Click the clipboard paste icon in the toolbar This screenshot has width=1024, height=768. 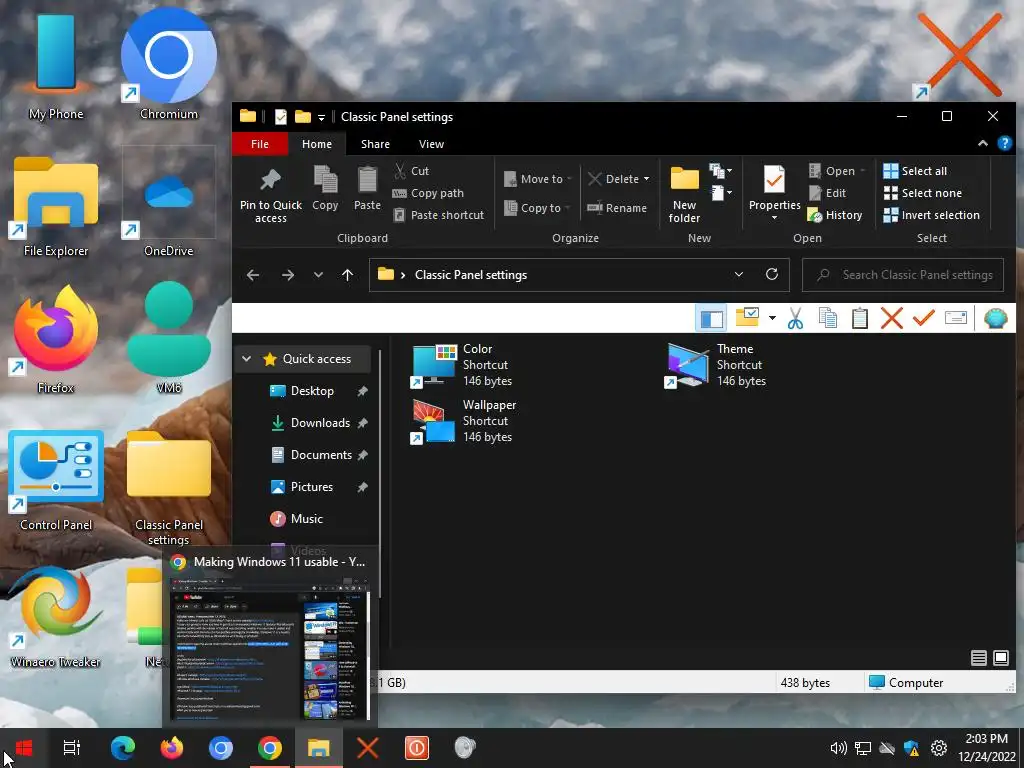[x=859, y=318]
